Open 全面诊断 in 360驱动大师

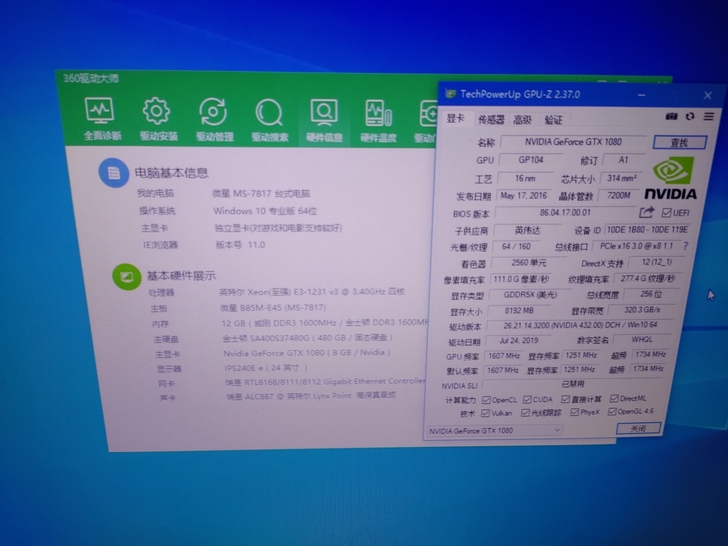(x=101, y=119)
